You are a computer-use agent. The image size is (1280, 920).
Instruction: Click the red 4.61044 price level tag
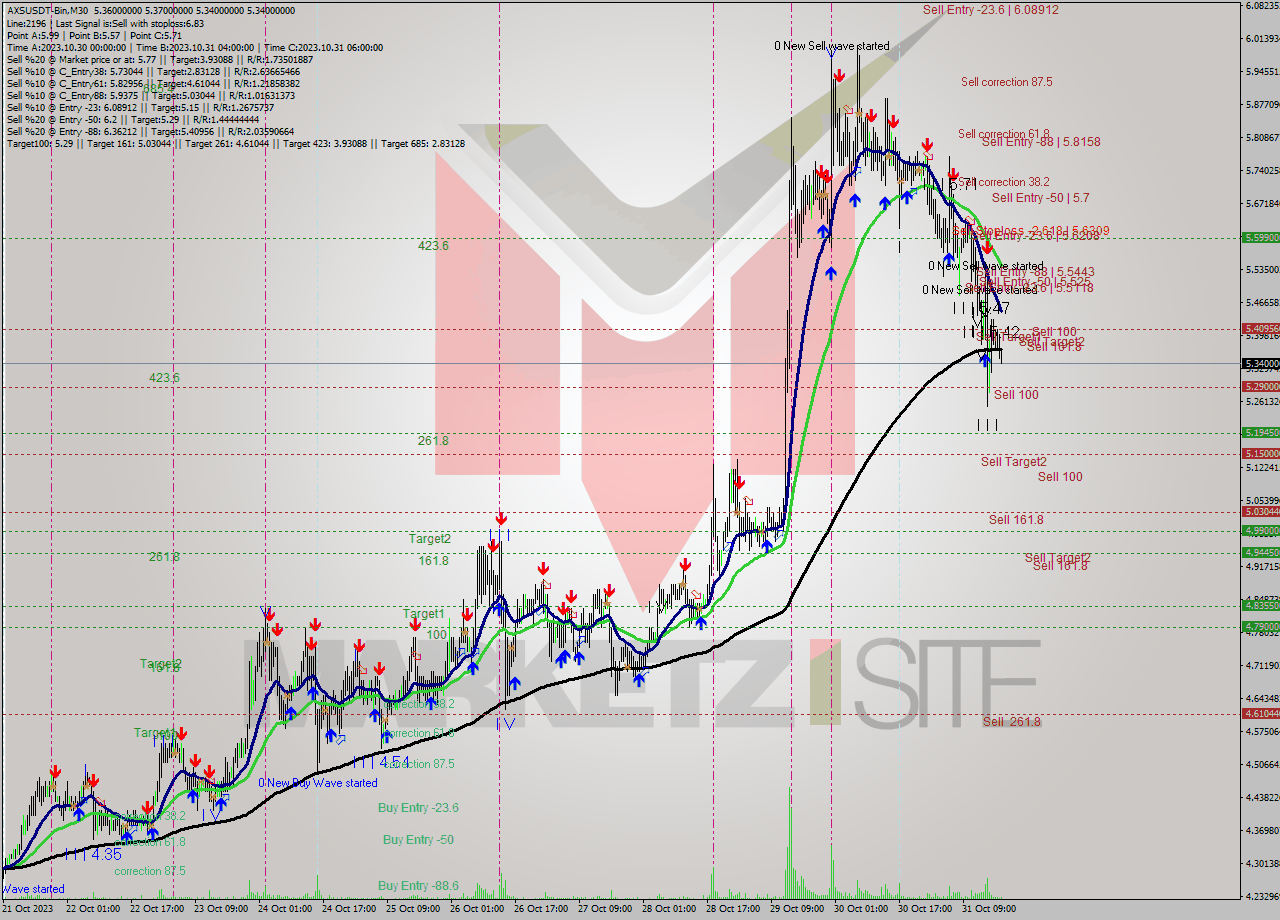tap(1260, 714)
